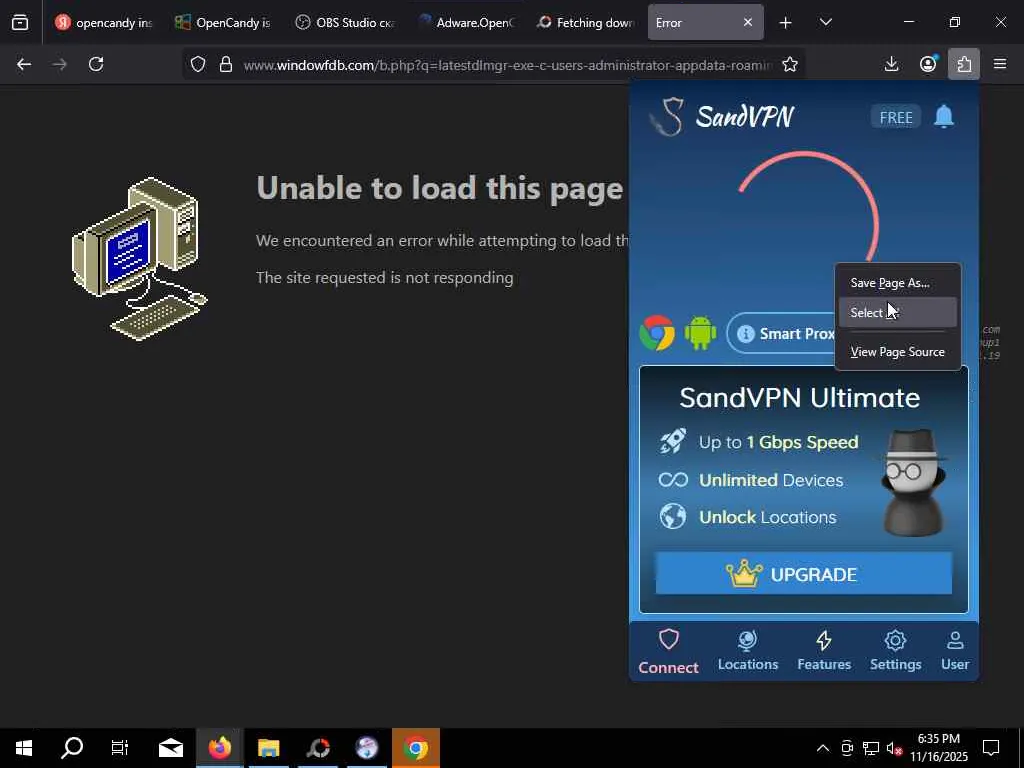Click the site security padlock icon
The width and height of the screenshot is (1024, 768).
226,64
